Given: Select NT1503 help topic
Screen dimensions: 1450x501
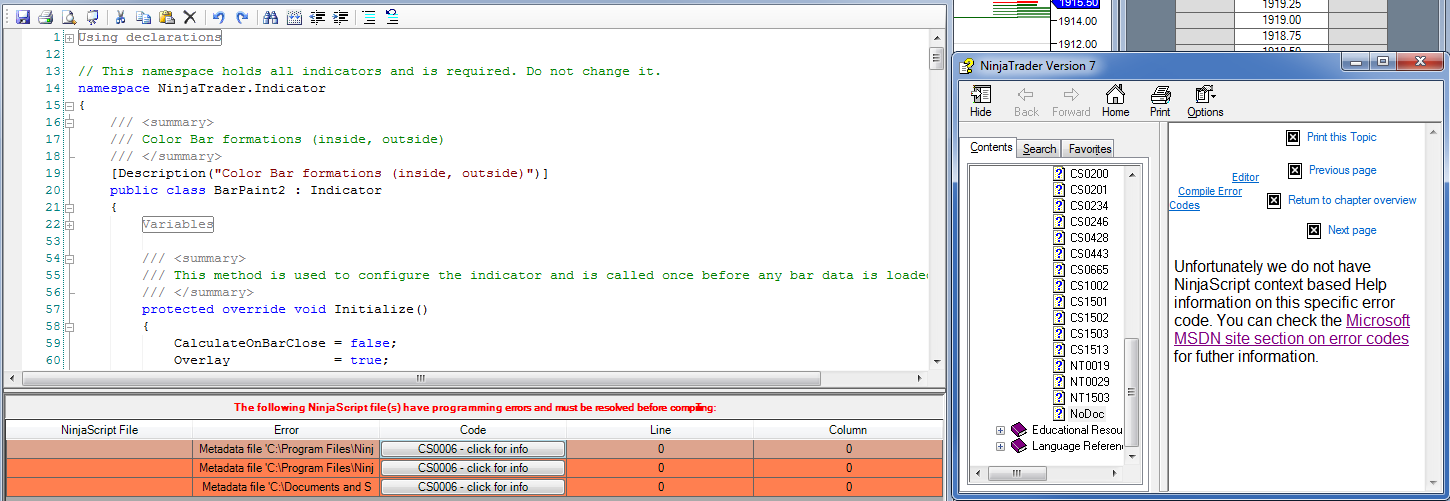Looking at the screenshot, I should coord(1088,398).
